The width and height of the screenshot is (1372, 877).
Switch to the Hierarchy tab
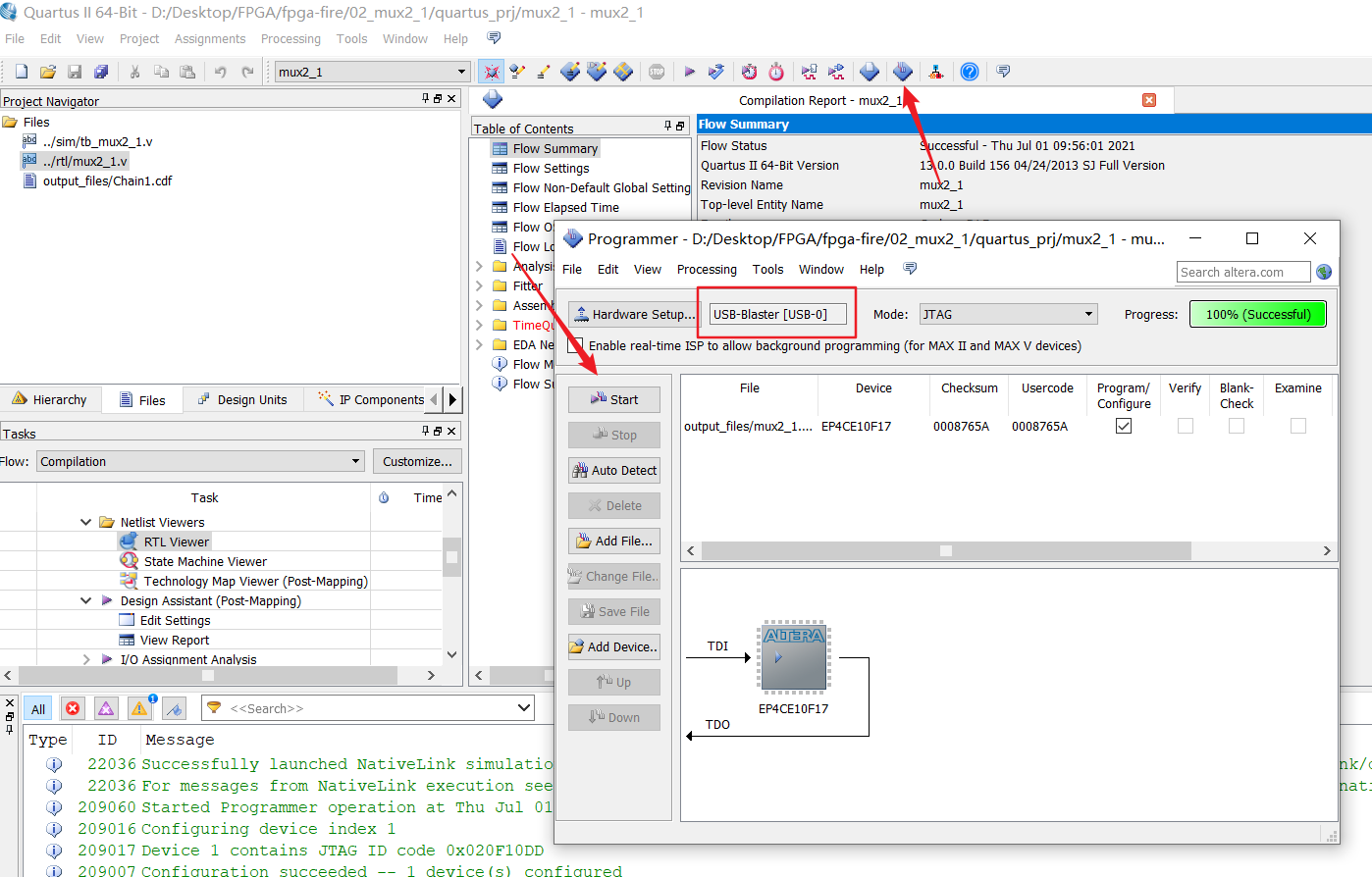49,399
